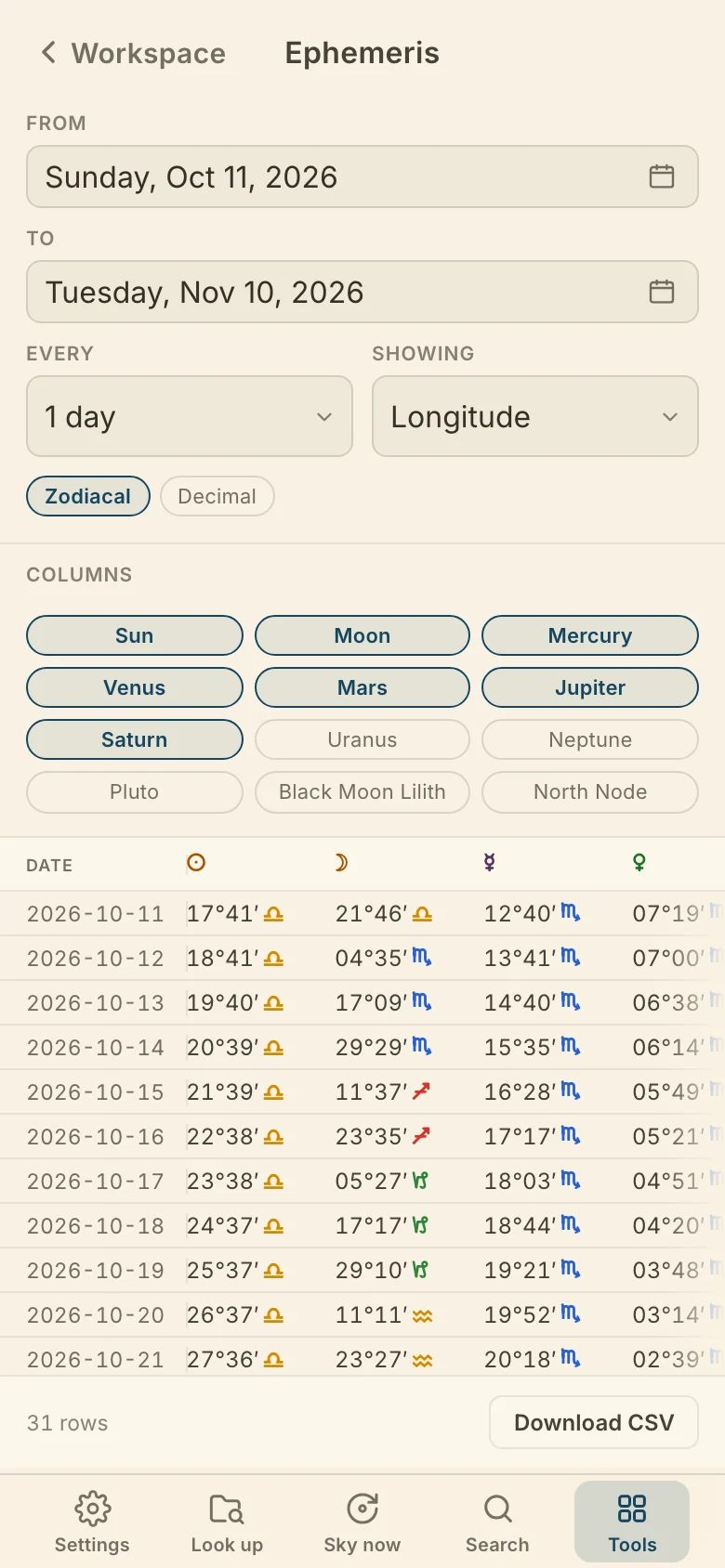Screen dimensions: 725x1568
Task: Go back to Workspace
Action: tap(133, 53)
